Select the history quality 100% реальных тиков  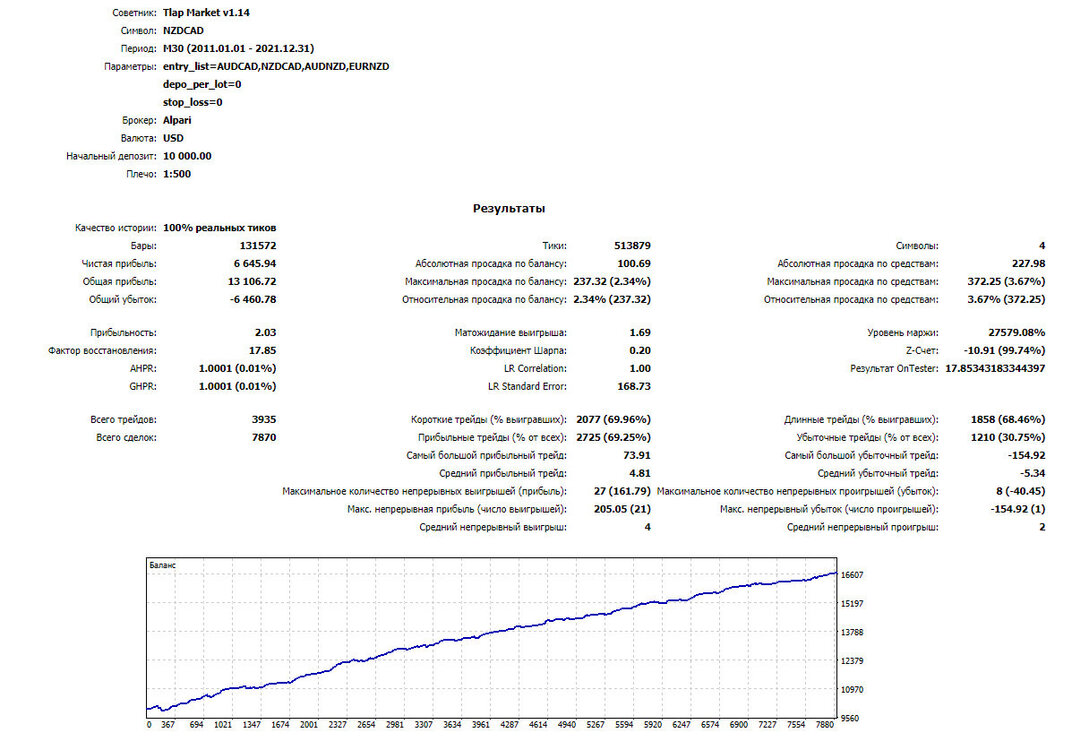click(219, 228)
